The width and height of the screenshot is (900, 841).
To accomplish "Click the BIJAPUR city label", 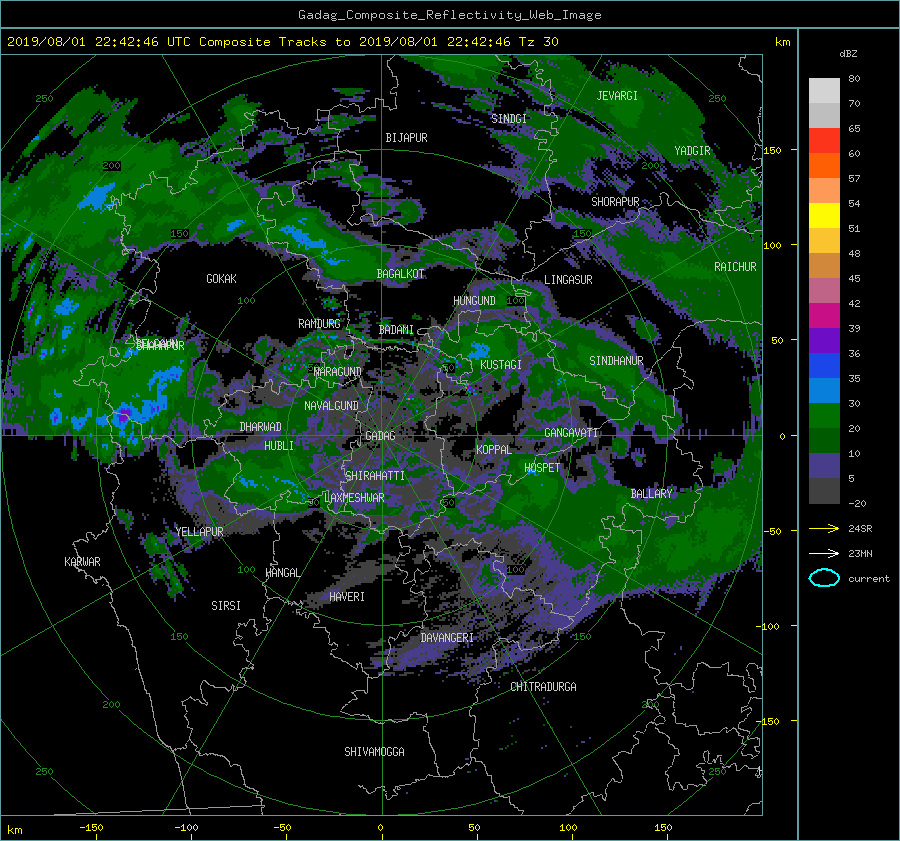I will pyautogui.click(x=406, y=138).
